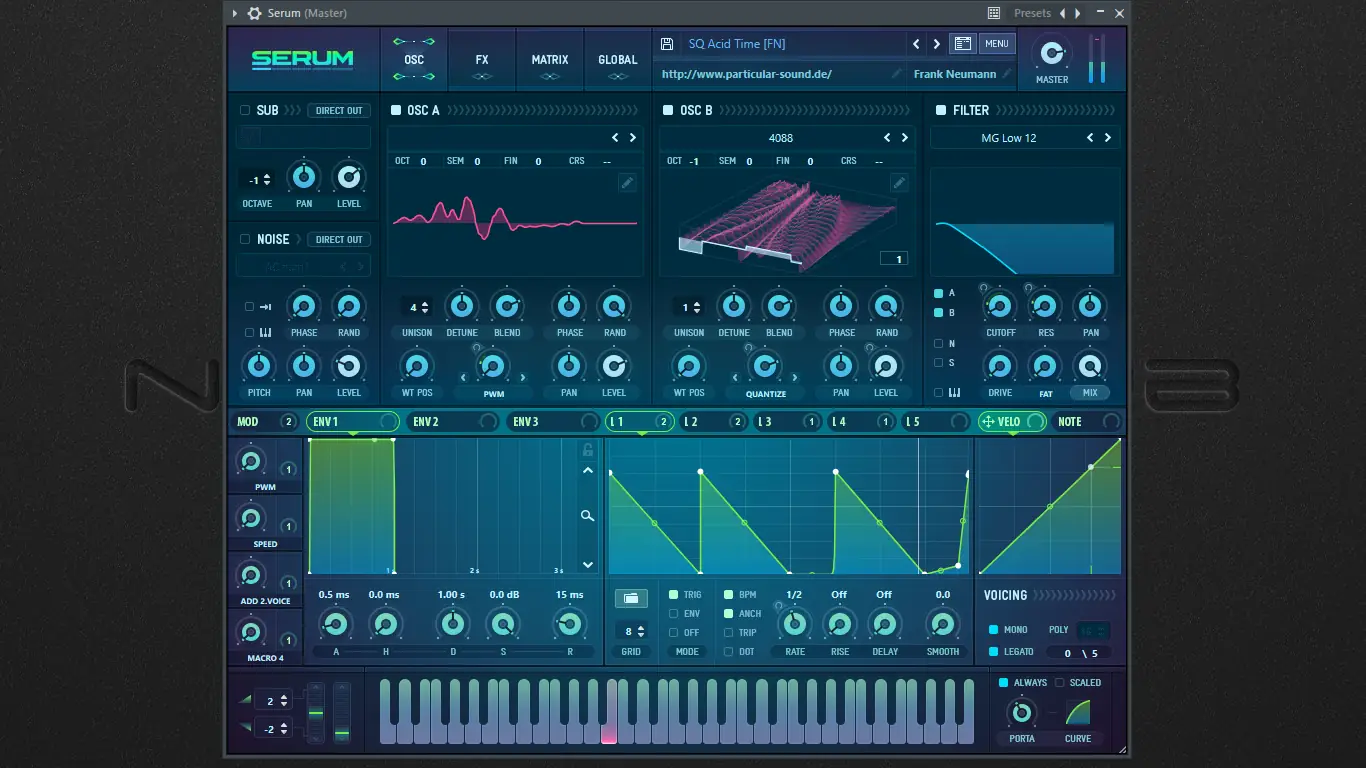Open the MATRIX tab

550,60
